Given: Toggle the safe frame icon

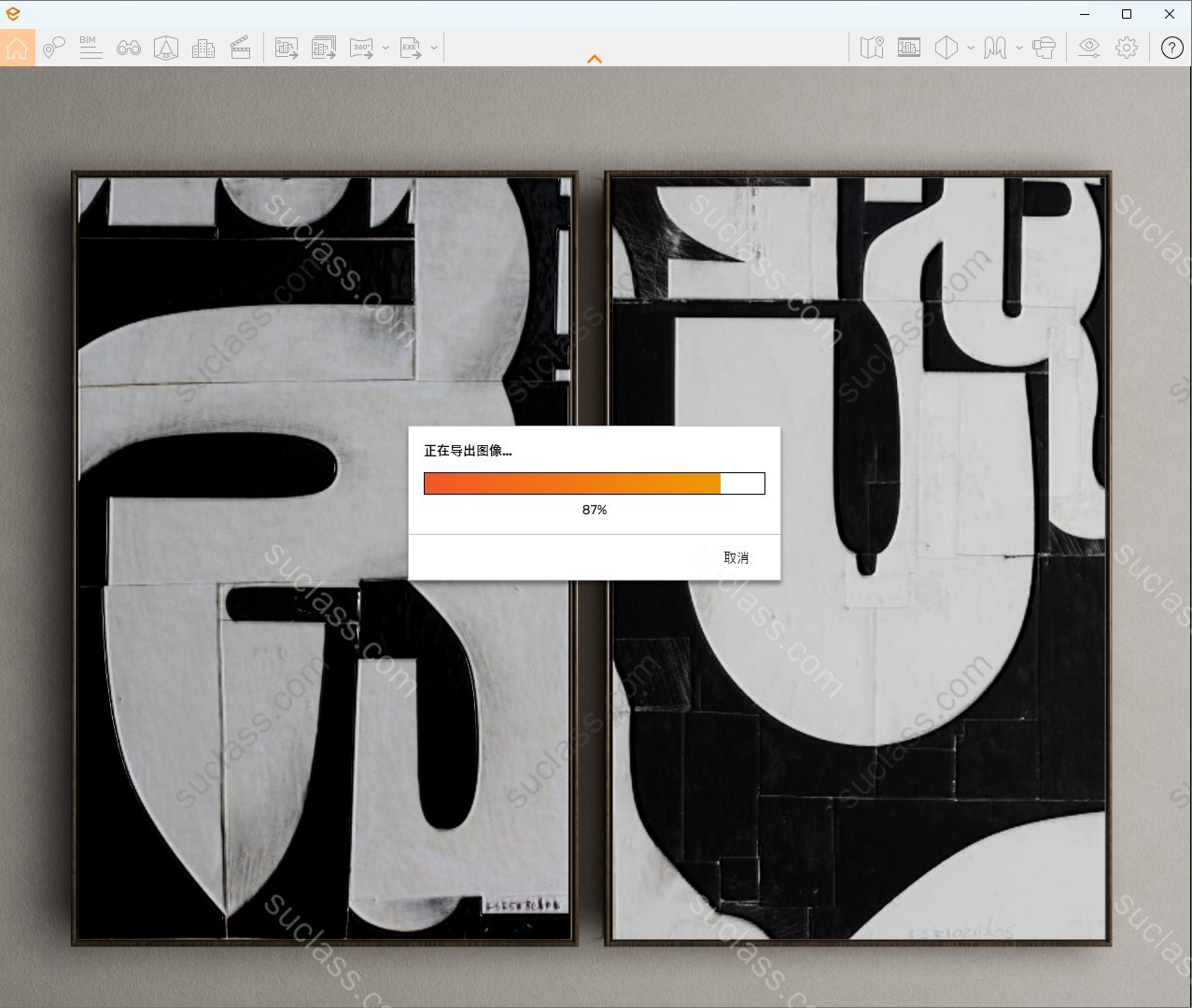Looking at the screenshot, I should pyautogui.click(x=909, y=48).
